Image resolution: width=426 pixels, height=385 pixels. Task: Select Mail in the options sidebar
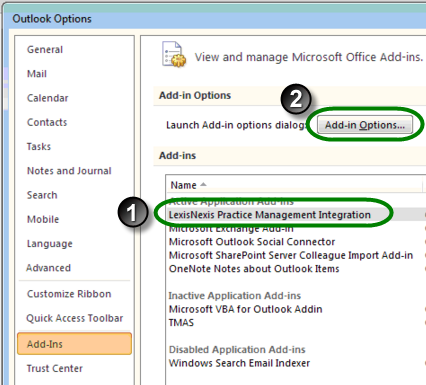click(37, 74)
